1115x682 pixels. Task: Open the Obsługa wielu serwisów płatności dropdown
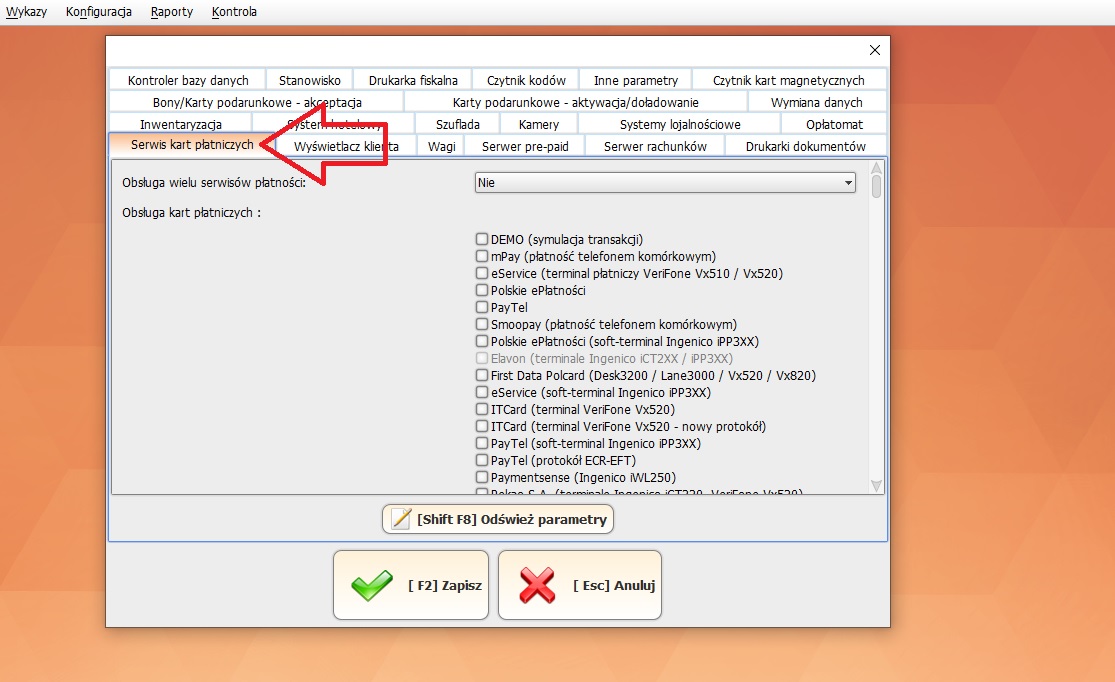(x=665, y=183)
